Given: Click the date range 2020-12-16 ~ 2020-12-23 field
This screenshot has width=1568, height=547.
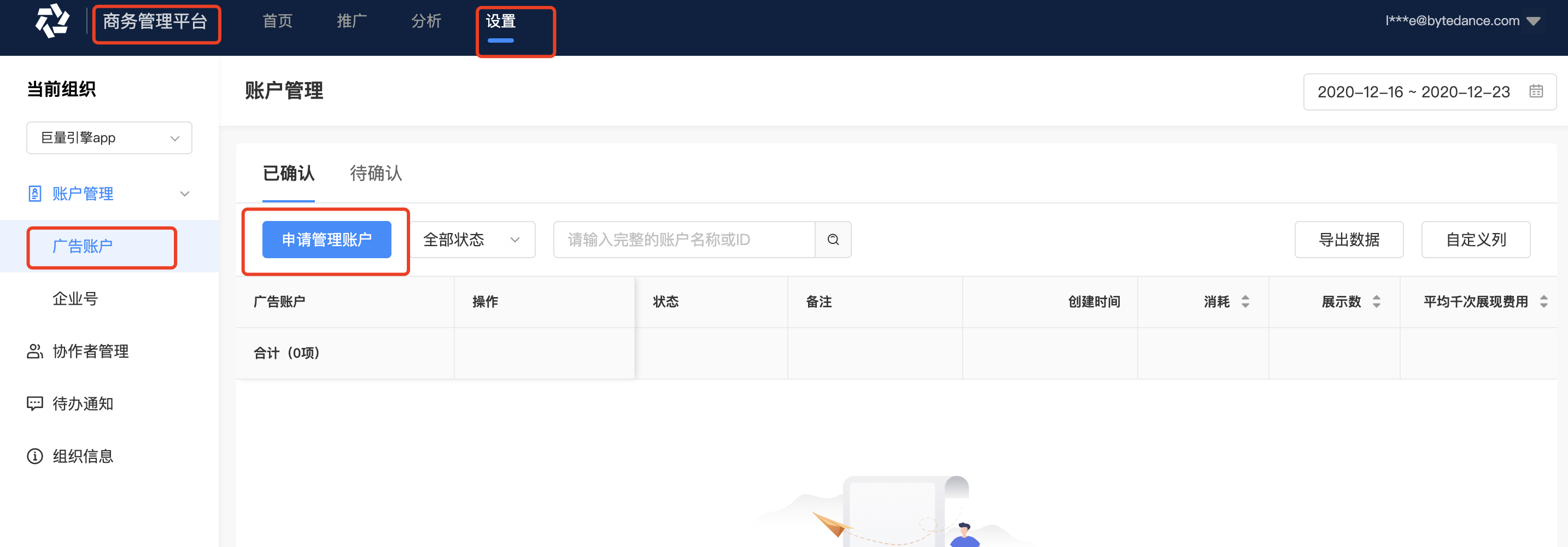Looking at the screenshot, I should click(x=1430, y=92).
